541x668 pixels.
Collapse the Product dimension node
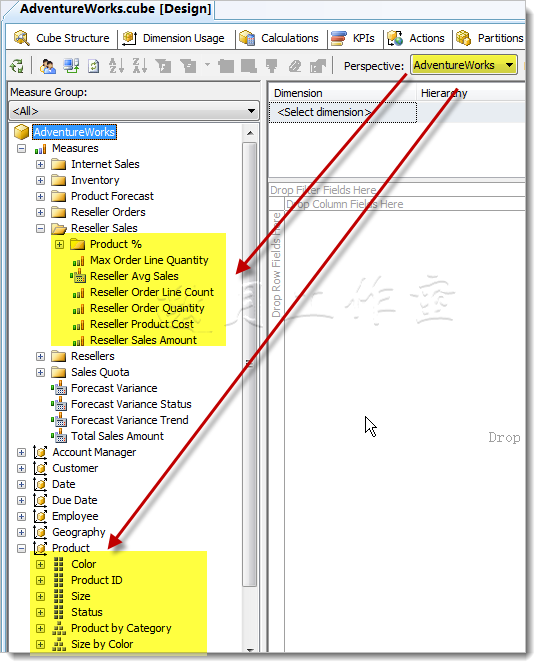tap(21, 549)
